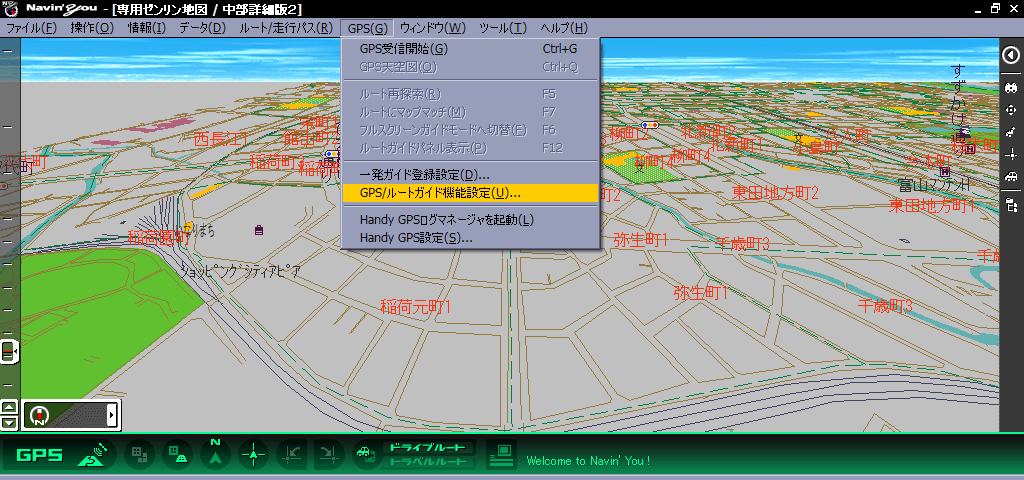Viewport: 1024px width, 480px height.
Task: Open the ファイル(F) menu
Action: 31,28
